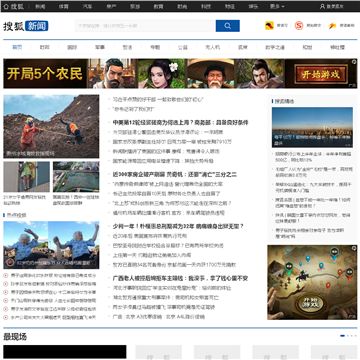Close the map game ad in the sidebar
The image size is (360, 360).
coord(354,248)
